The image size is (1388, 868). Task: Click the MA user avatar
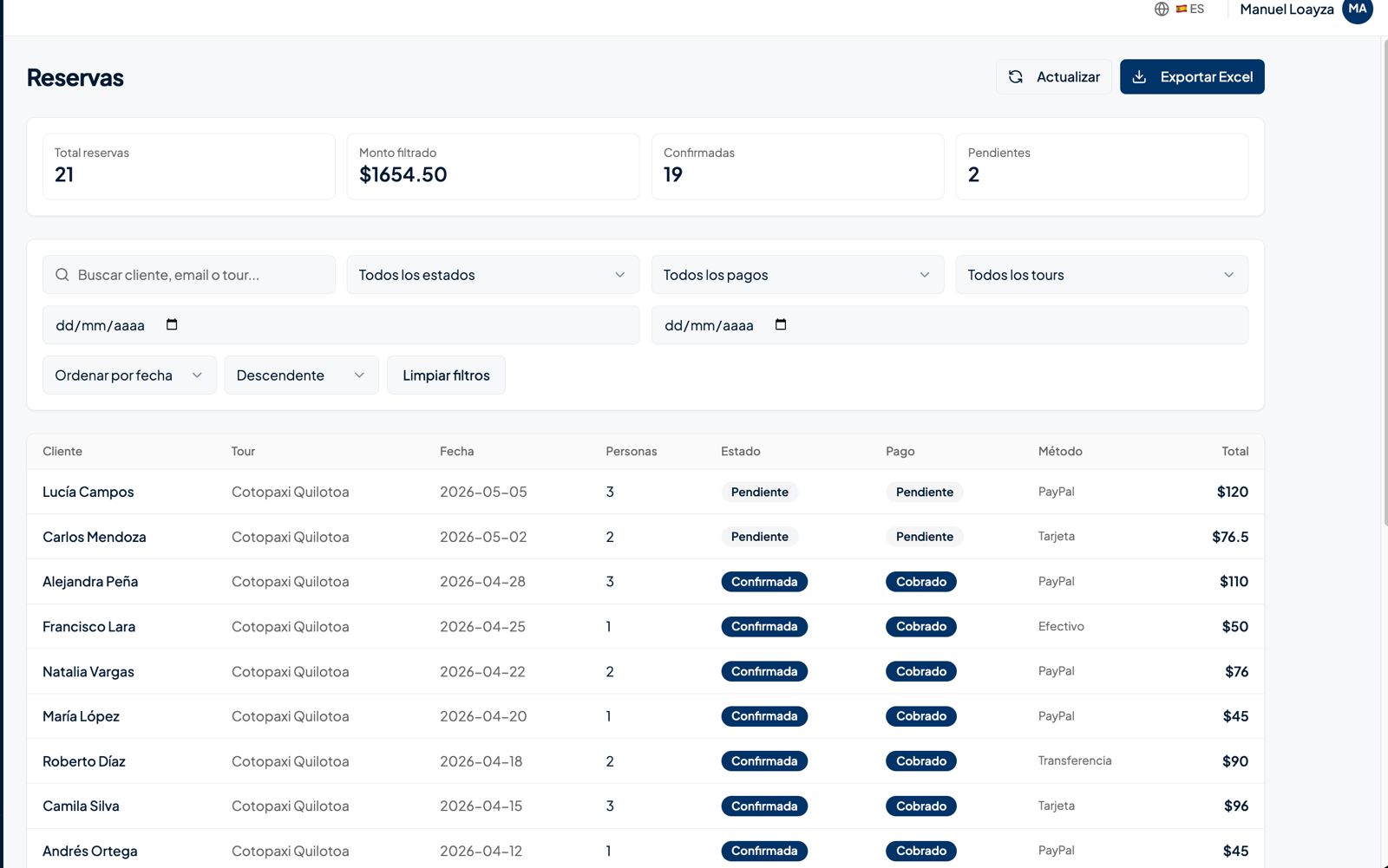tap(1357, 10)
